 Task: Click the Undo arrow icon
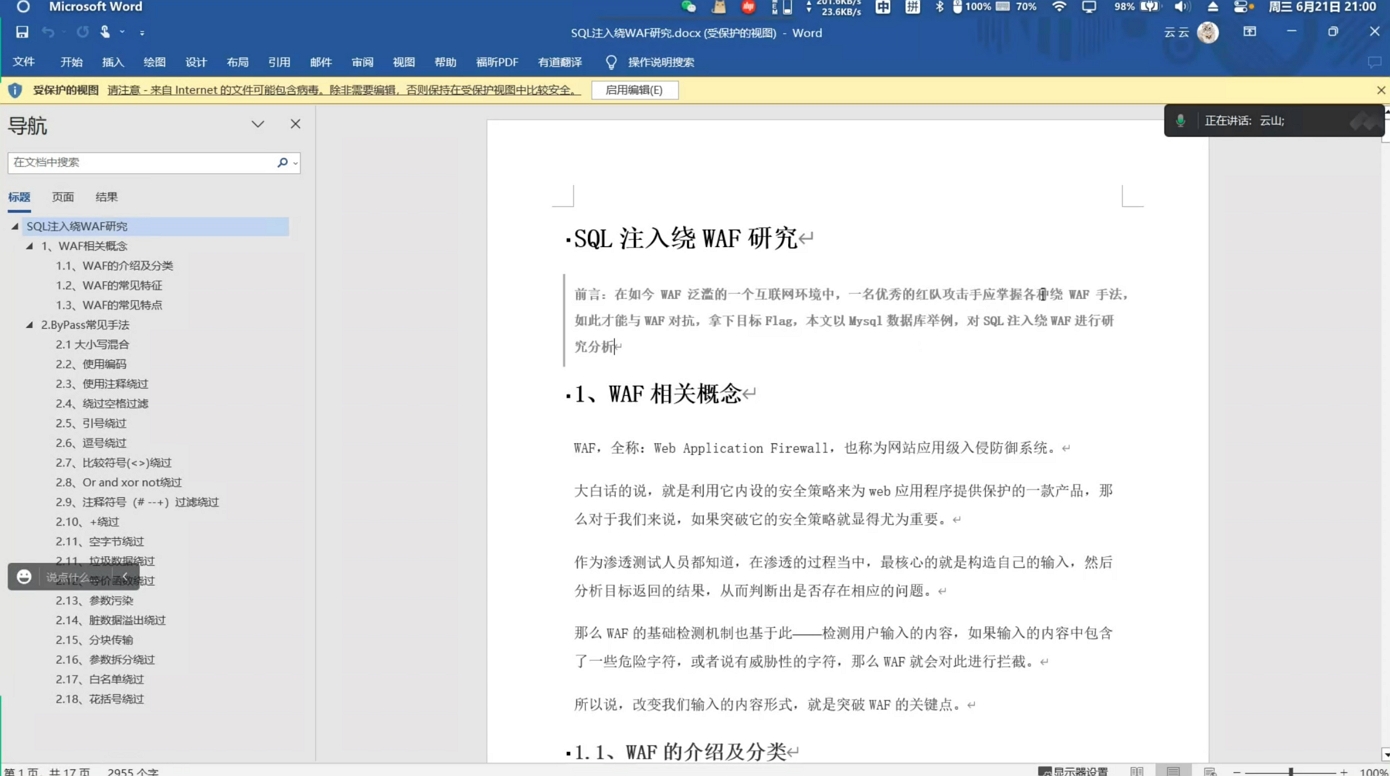pos(47,32)
